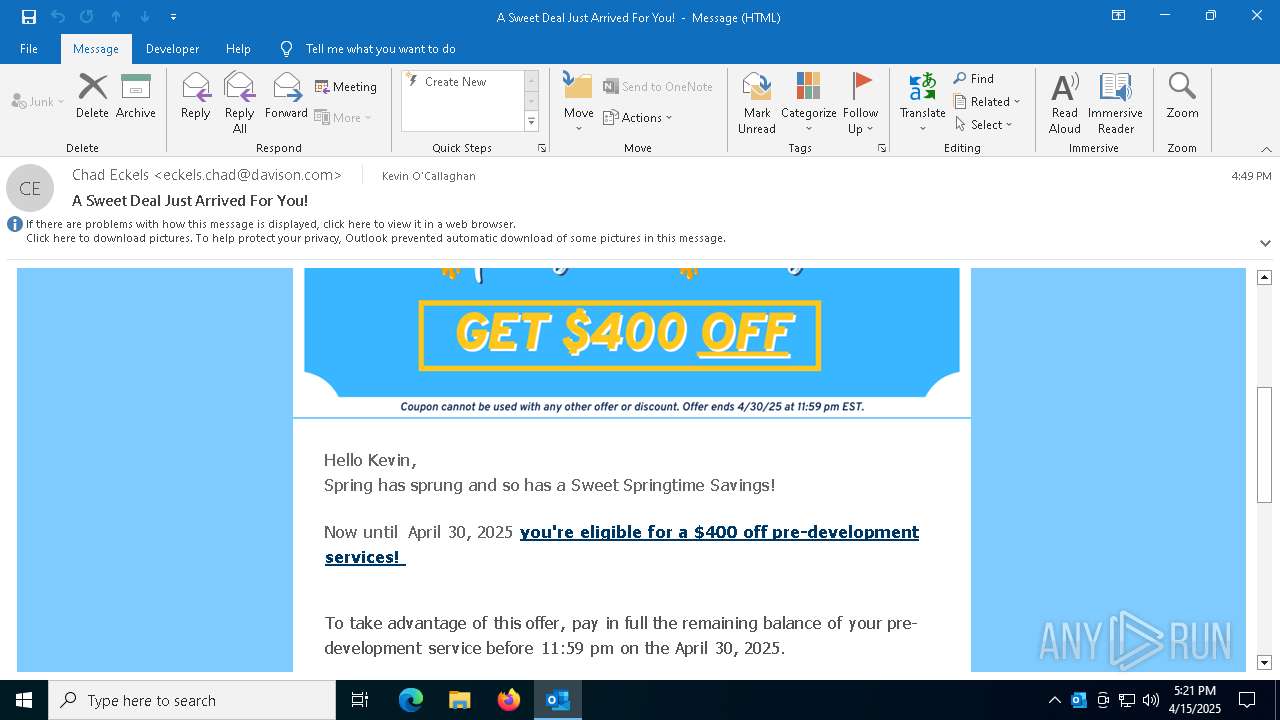
Task: Switch to Outlook in the taskbar
Action: pos(558,700)
